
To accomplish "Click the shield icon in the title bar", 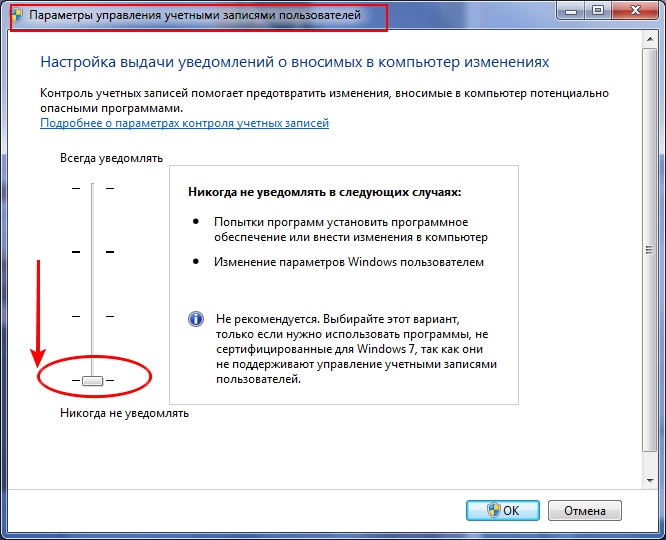I will (17, 17).
